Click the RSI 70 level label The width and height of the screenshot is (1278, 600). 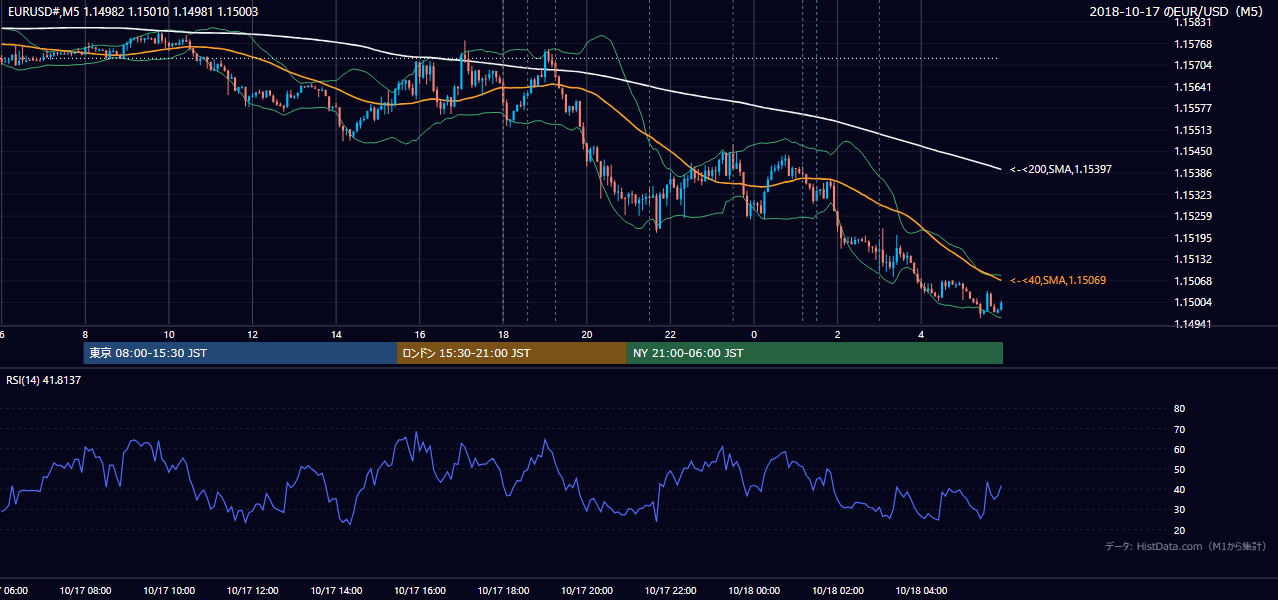tap(1179, 429)
